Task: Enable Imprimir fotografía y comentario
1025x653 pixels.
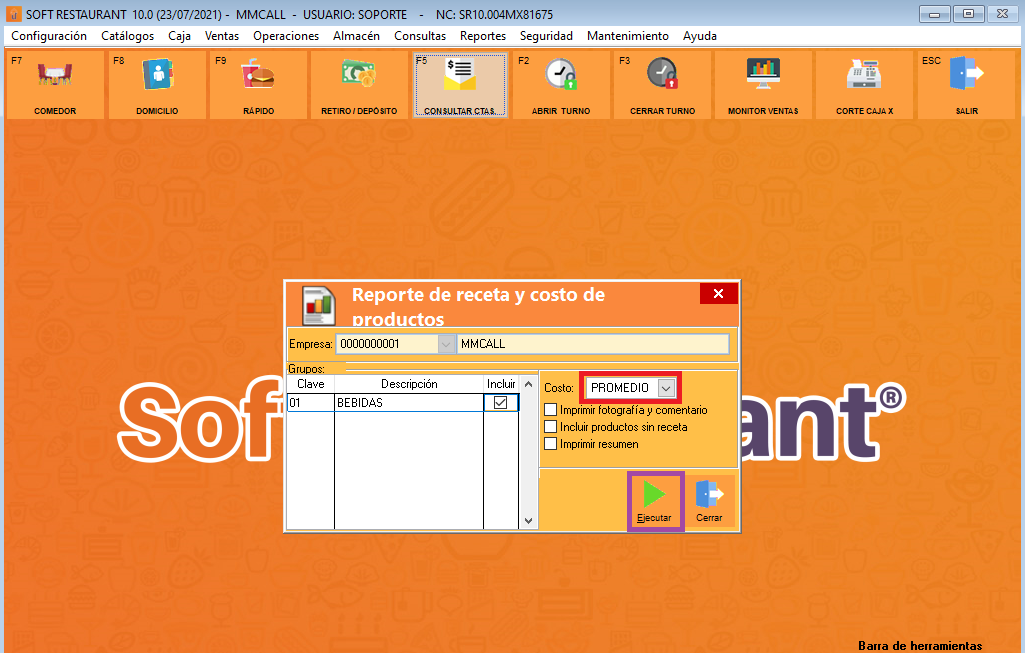Action: point(550,410)
